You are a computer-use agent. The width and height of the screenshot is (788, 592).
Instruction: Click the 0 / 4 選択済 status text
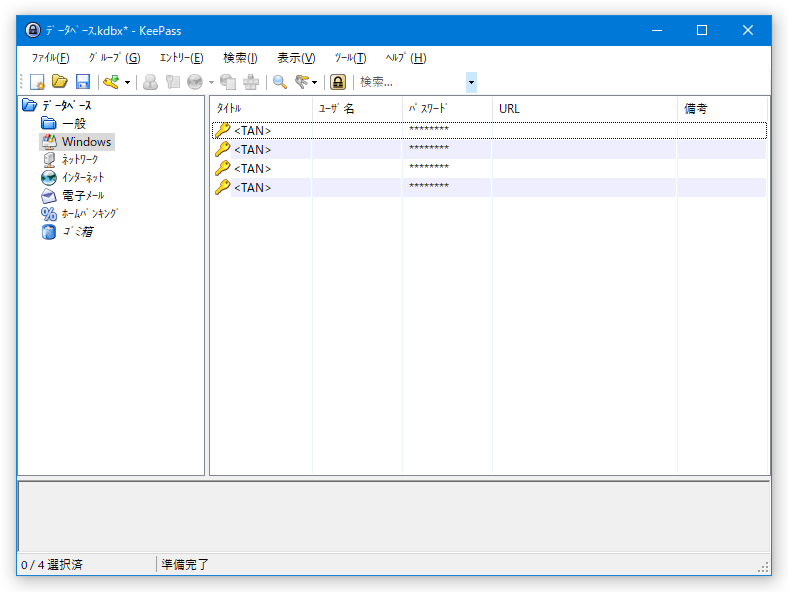click(52, 565)
